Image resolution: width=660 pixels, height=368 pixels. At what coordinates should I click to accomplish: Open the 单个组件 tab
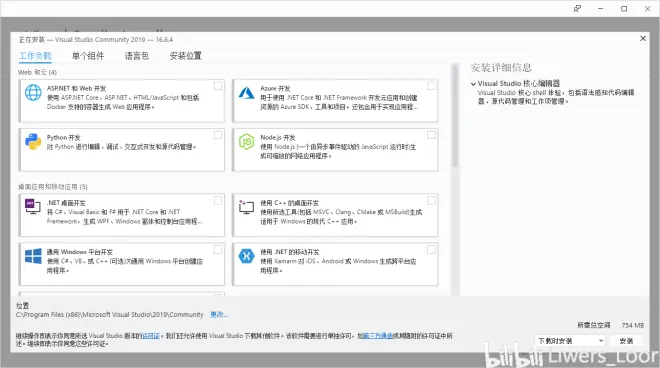88,56
